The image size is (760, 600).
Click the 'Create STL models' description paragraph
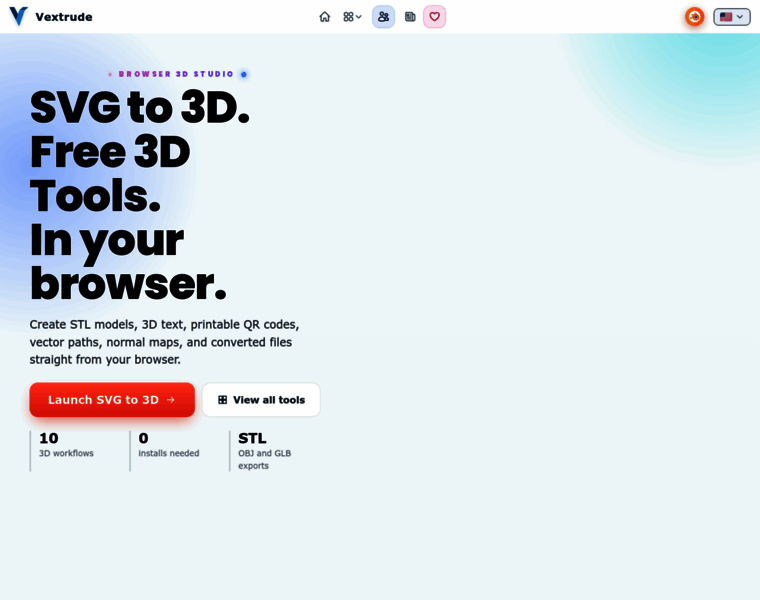pyautogui.click(x=164, y=342)
